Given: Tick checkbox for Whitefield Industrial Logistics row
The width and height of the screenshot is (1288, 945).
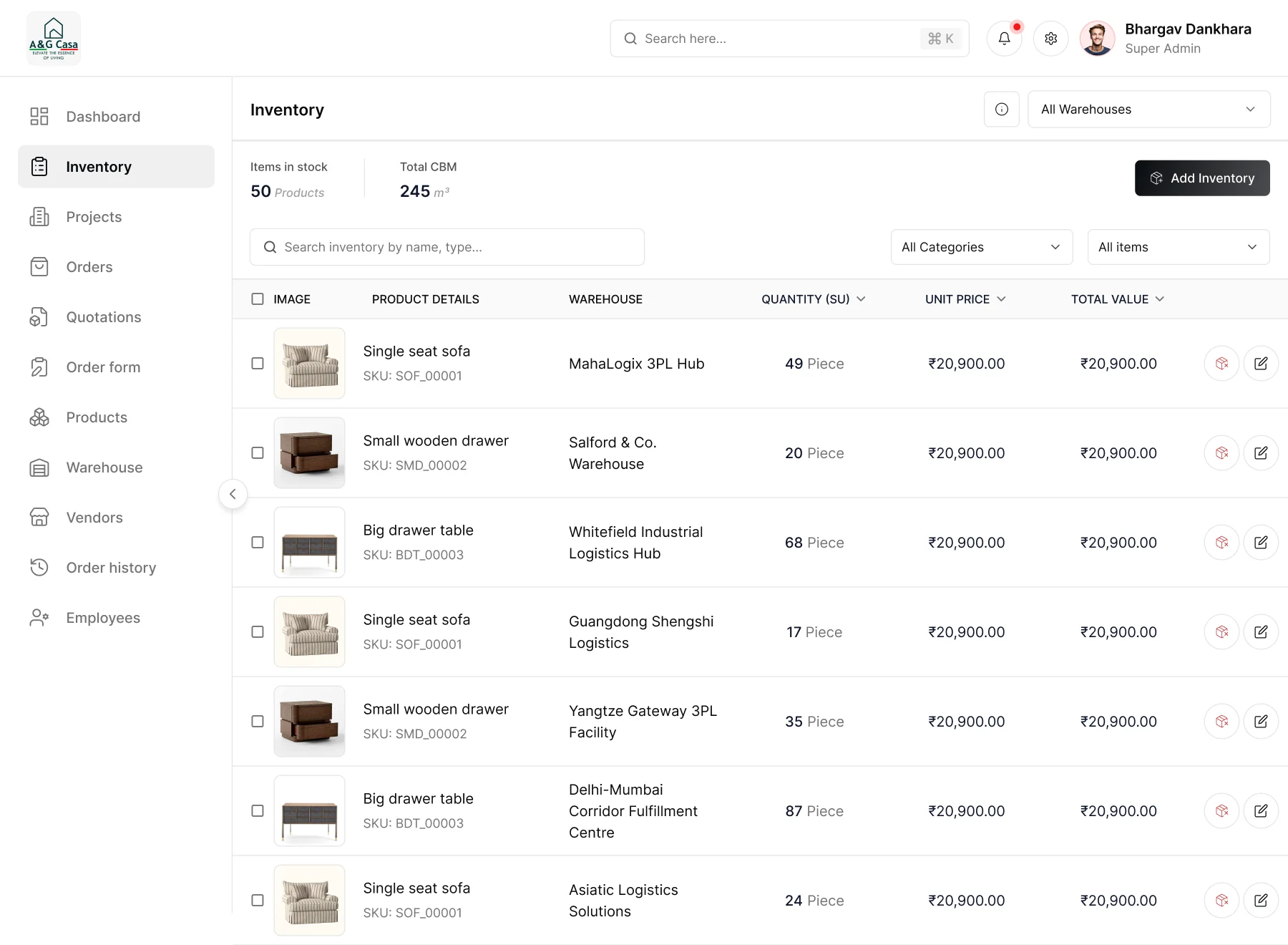Looking at the screenshot, I should point(258,543).
